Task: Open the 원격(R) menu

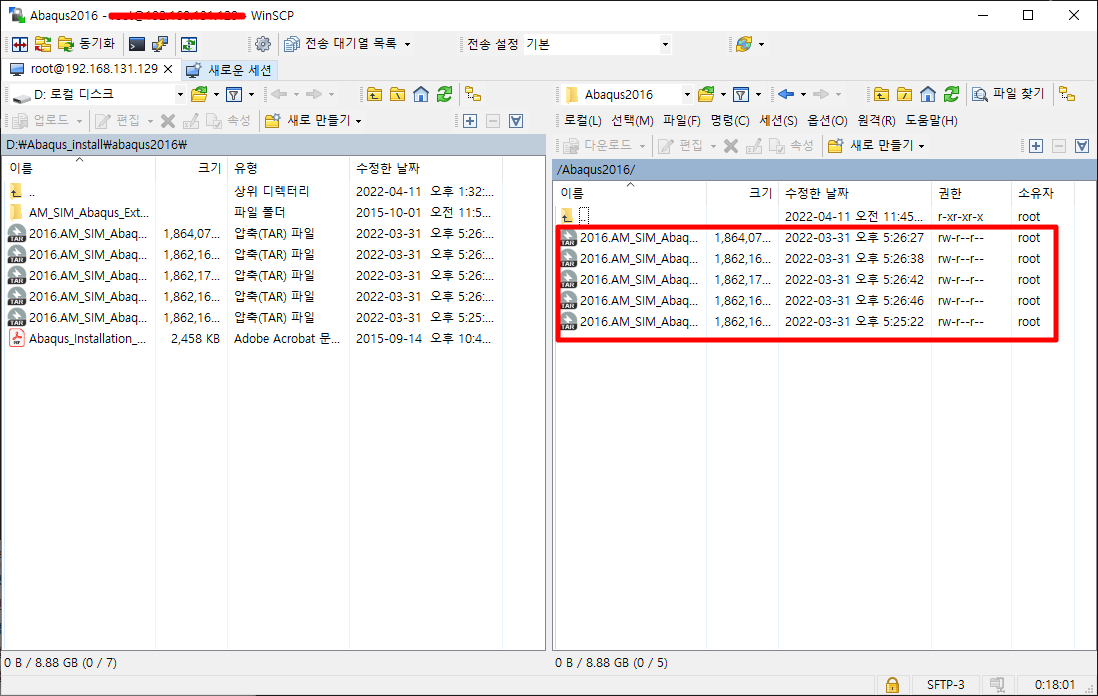Action: coord(877,120)
